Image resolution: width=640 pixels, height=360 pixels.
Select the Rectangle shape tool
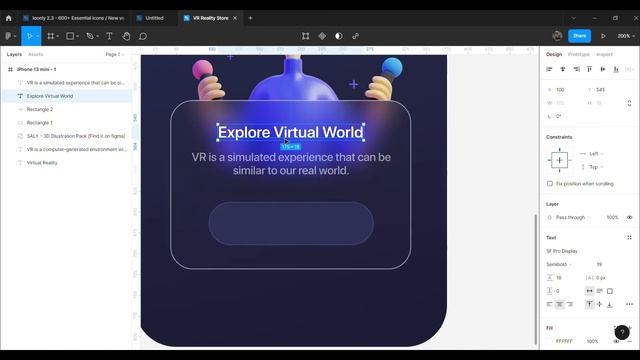click(x=70, y=36)
